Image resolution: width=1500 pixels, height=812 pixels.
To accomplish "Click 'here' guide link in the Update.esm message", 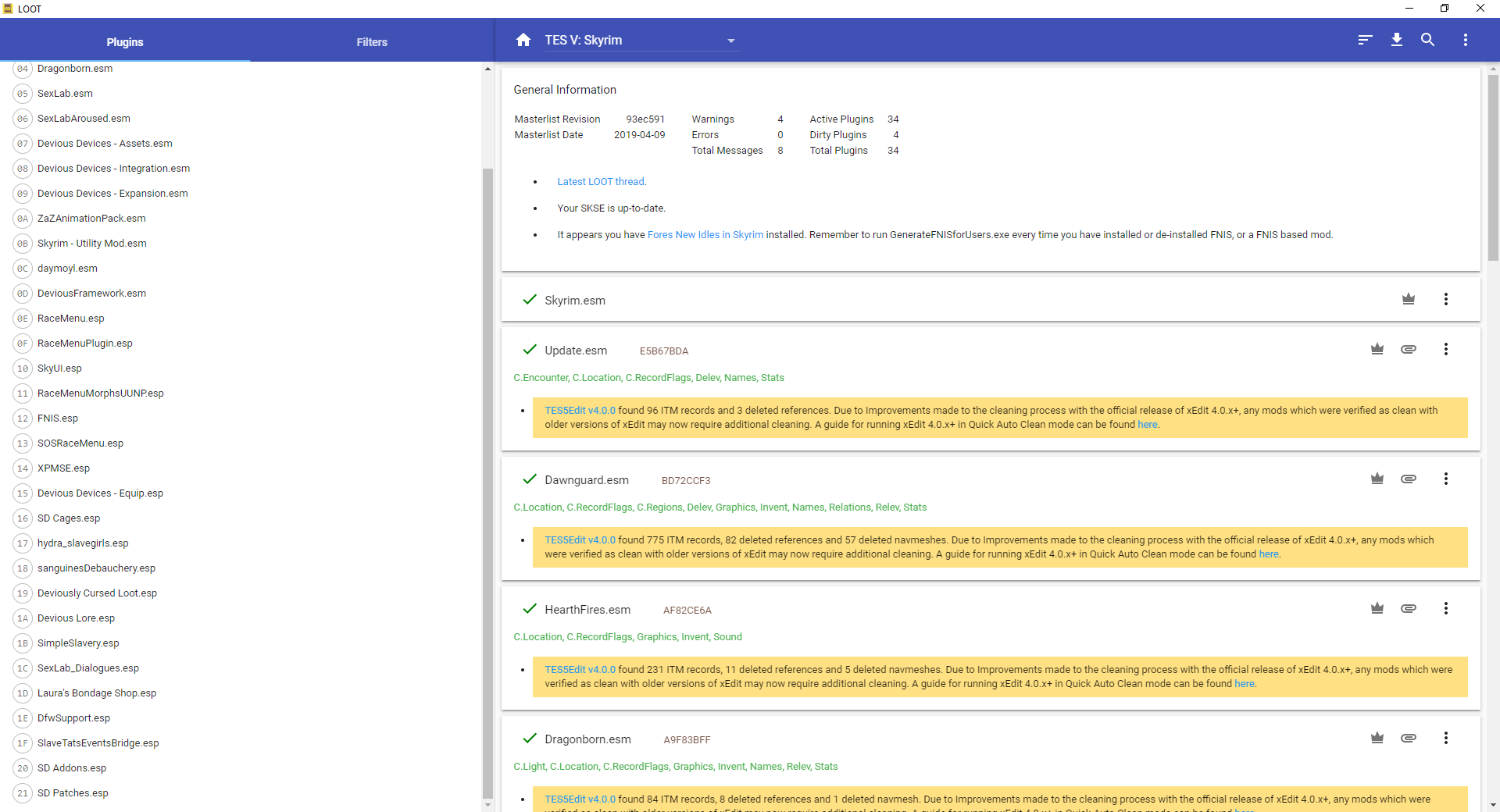I will 1147,425.
